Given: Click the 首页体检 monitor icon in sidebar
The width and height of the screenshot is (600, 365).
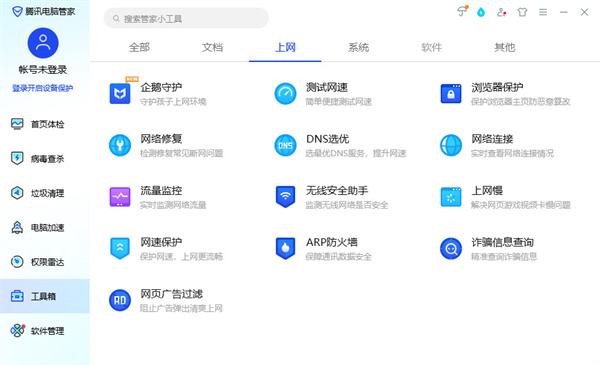Looking at the screenshot, I should tap(17, 124).
